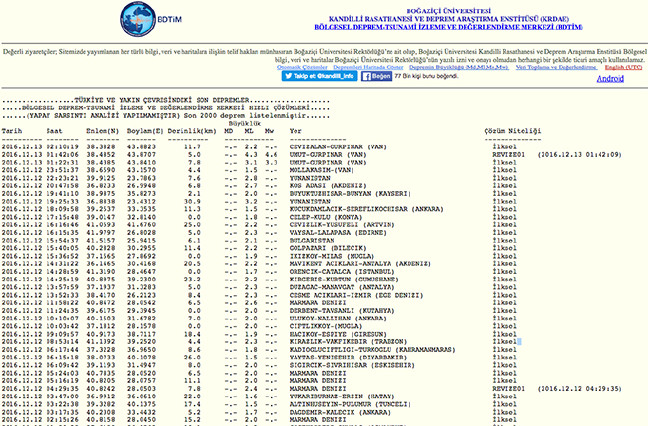Select the 'MAVIKENT ACIKLARI-ANTALYA (AKDENIZ)' row
This screenshot has height=426, width=648.
(x=259, y=264)
